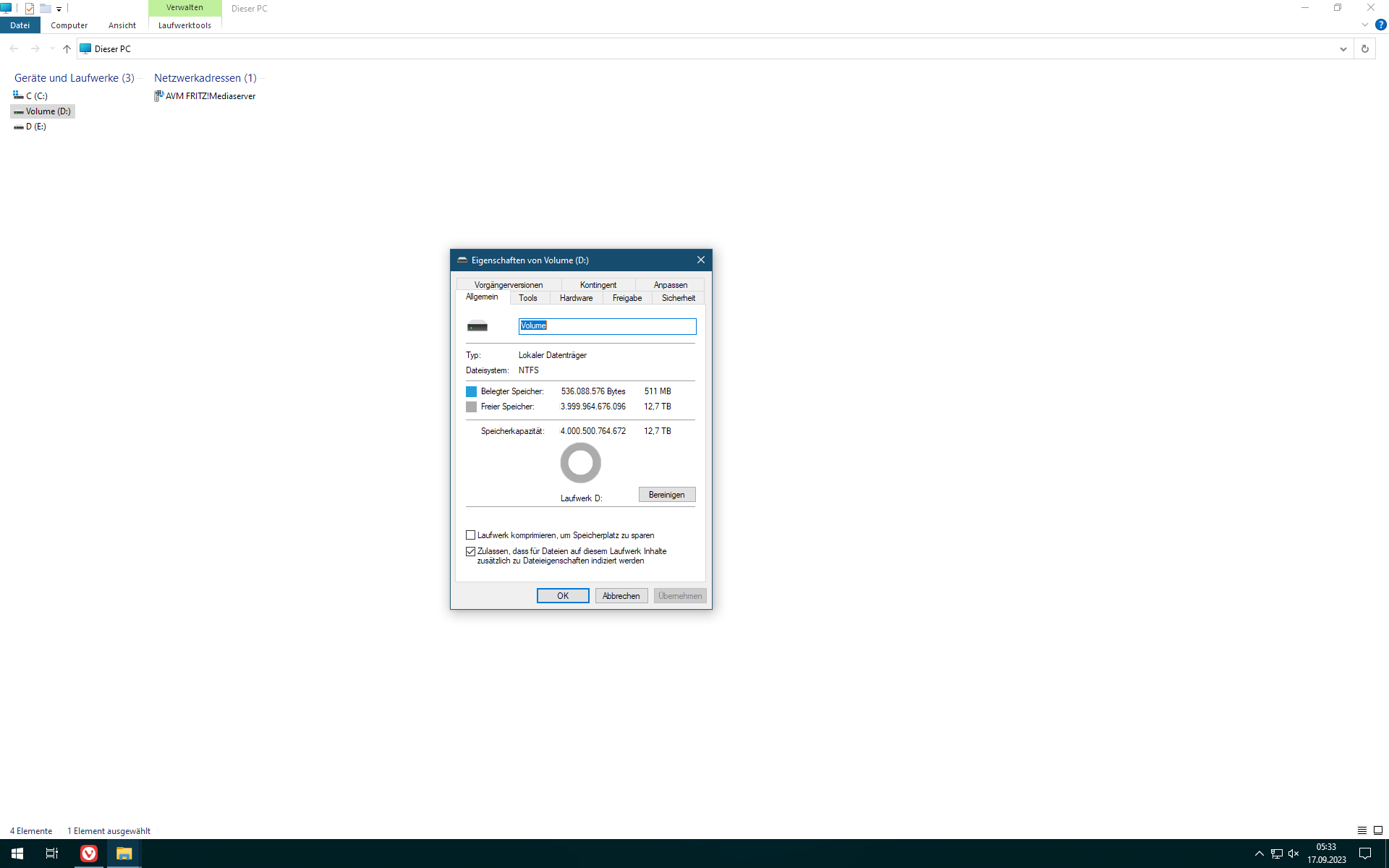Show hidden system tray icons

pos(1259,854)
